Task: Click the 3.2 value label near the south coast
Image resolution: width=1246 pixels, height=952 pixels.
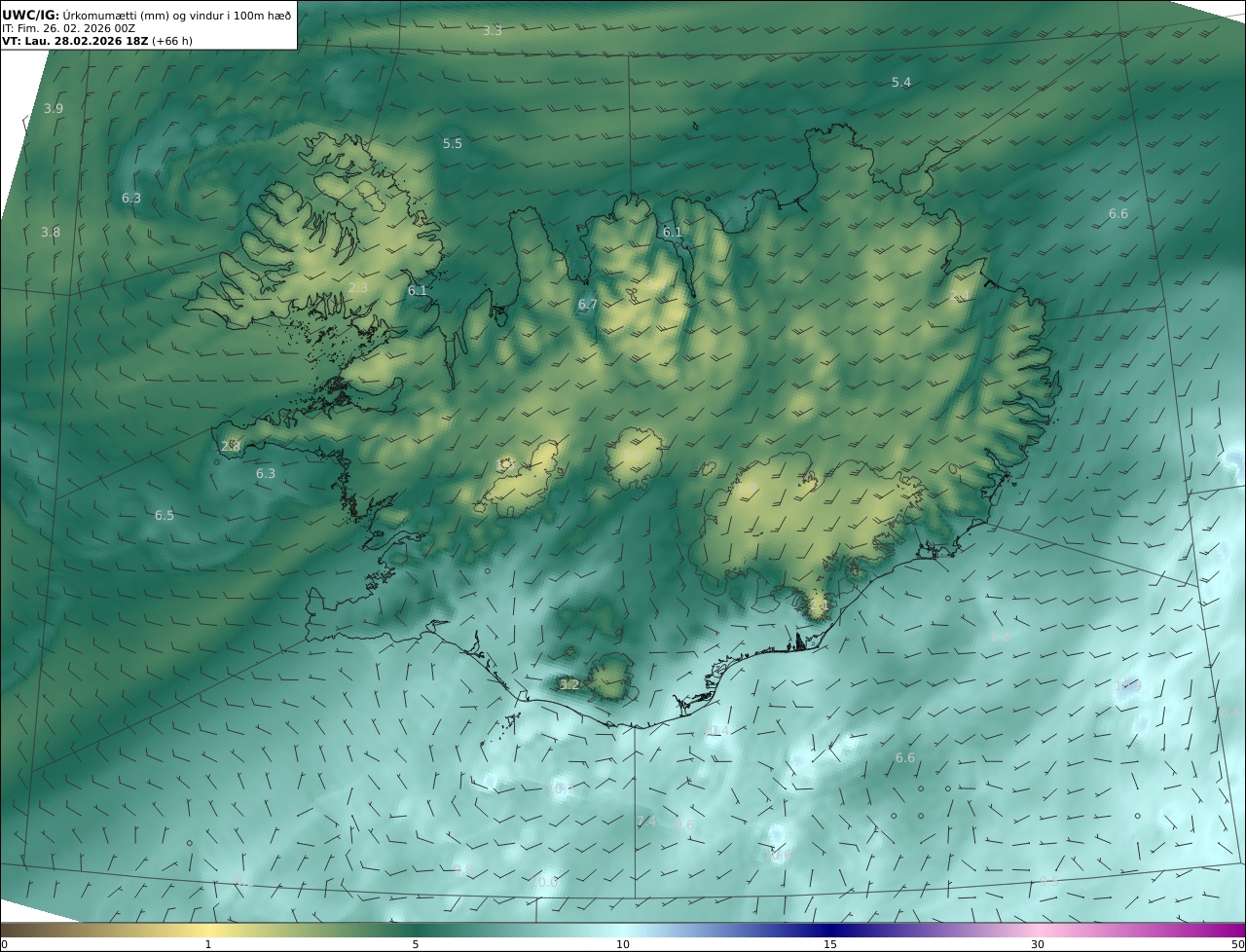Action: (x=569, y=685)
